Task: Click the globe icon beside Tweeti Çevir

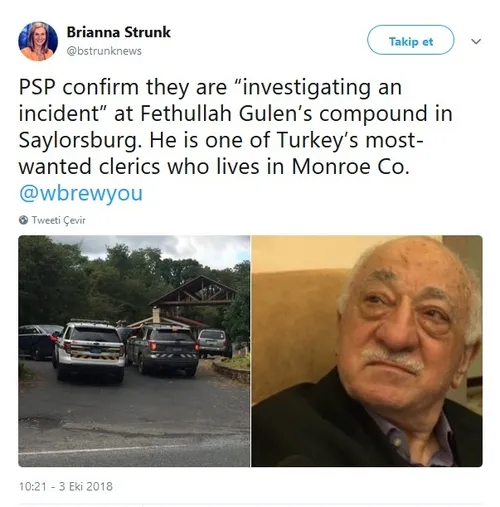Action: [x=23, y=220]
